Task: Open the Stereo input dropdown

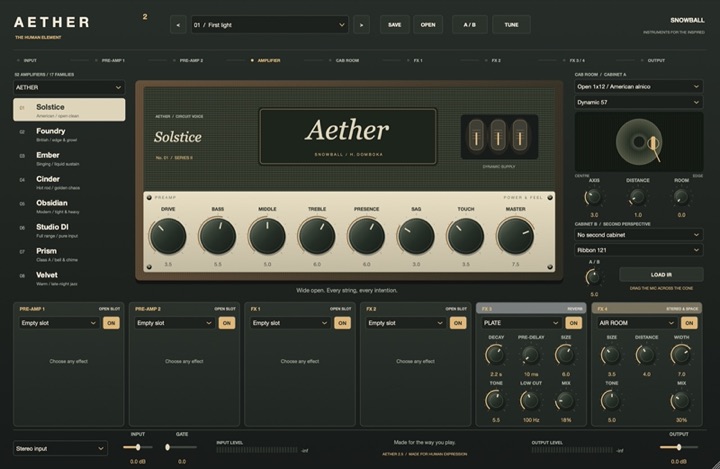Action: pos(61,448)
